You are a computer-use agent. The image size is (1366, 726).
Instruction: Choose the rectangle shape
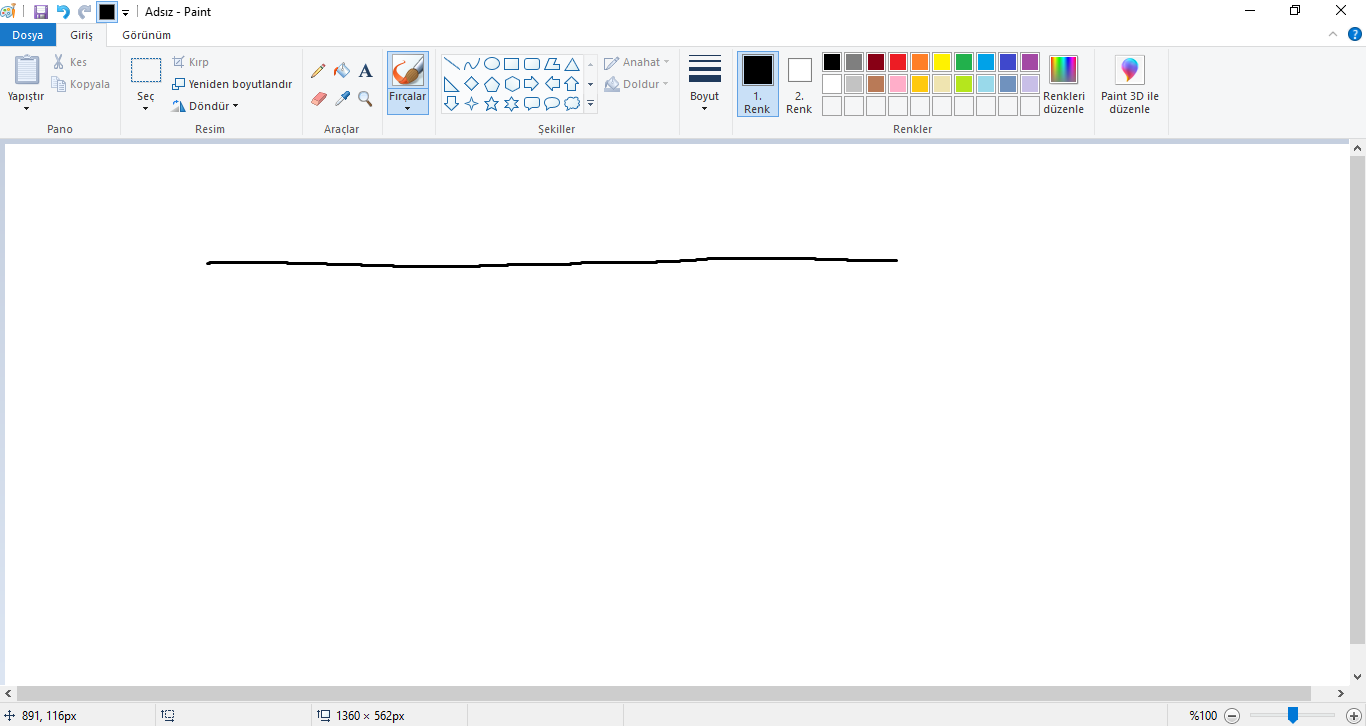click(512, 64)
